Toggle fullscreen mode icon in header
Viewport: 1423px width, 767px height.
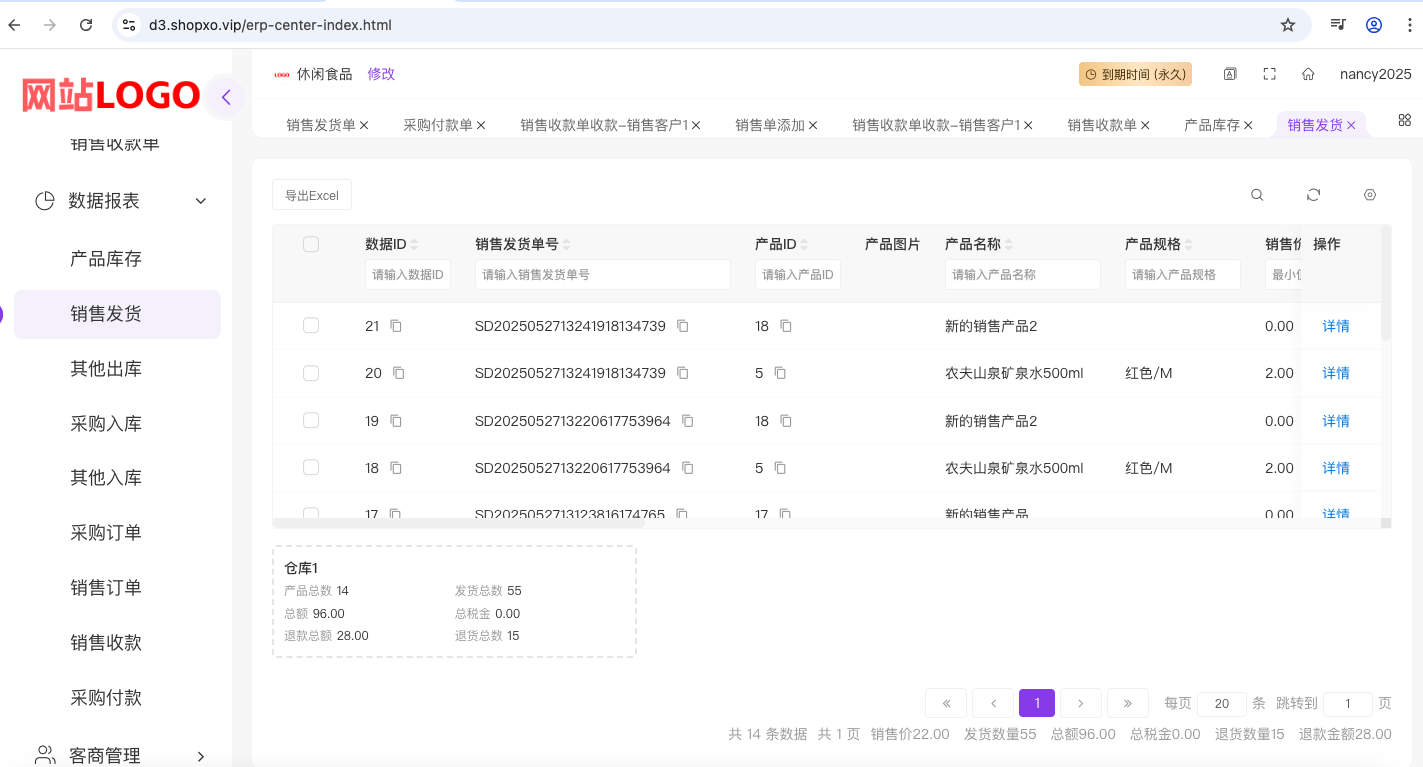(x=1270, y=74)
